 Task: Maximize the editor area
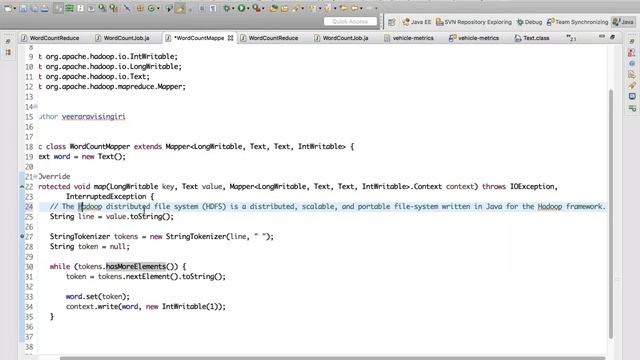tap(612, 37)
